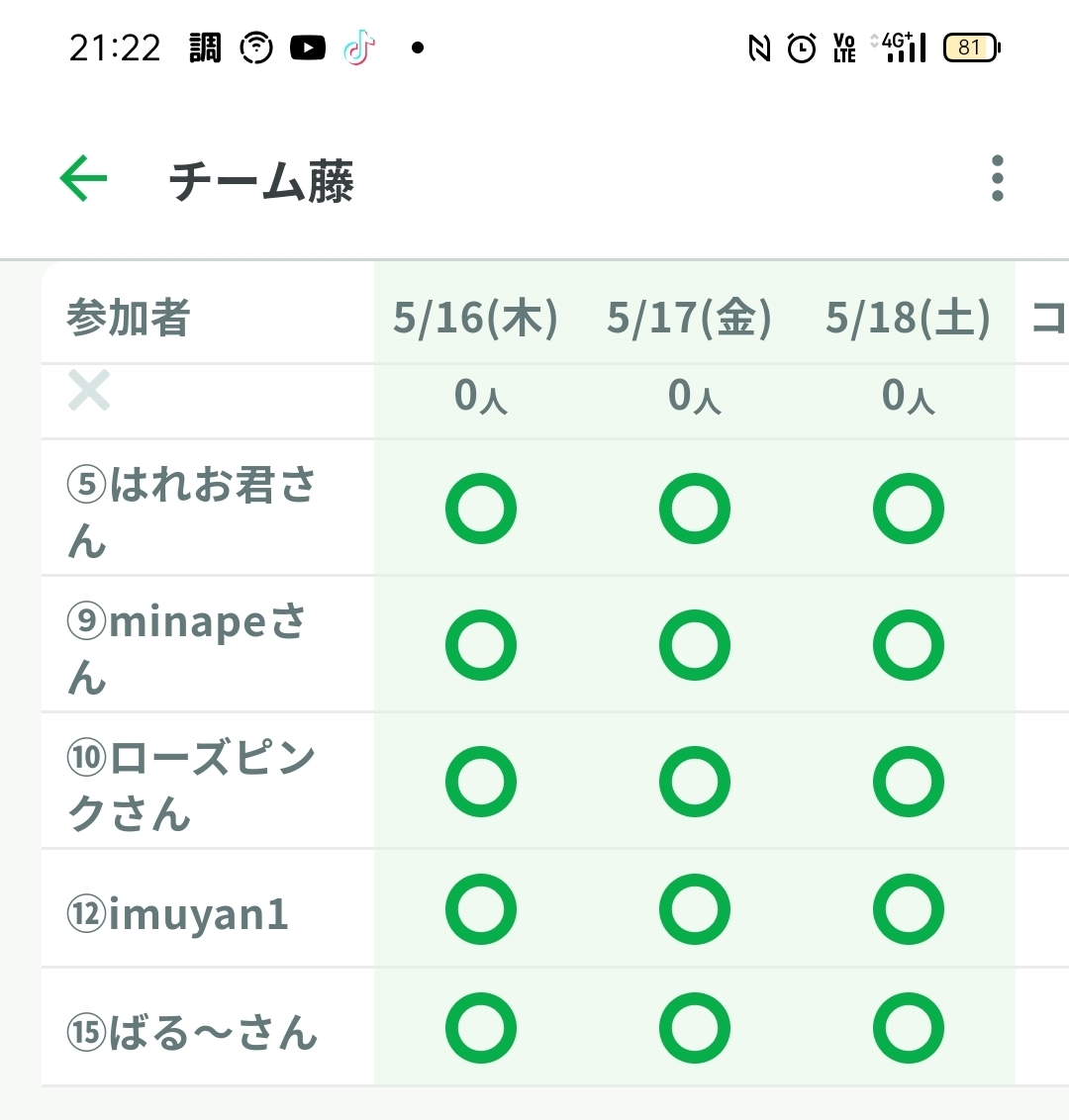
Task: Tap the チーム藤 page title
Action: [x=261, y=182]
